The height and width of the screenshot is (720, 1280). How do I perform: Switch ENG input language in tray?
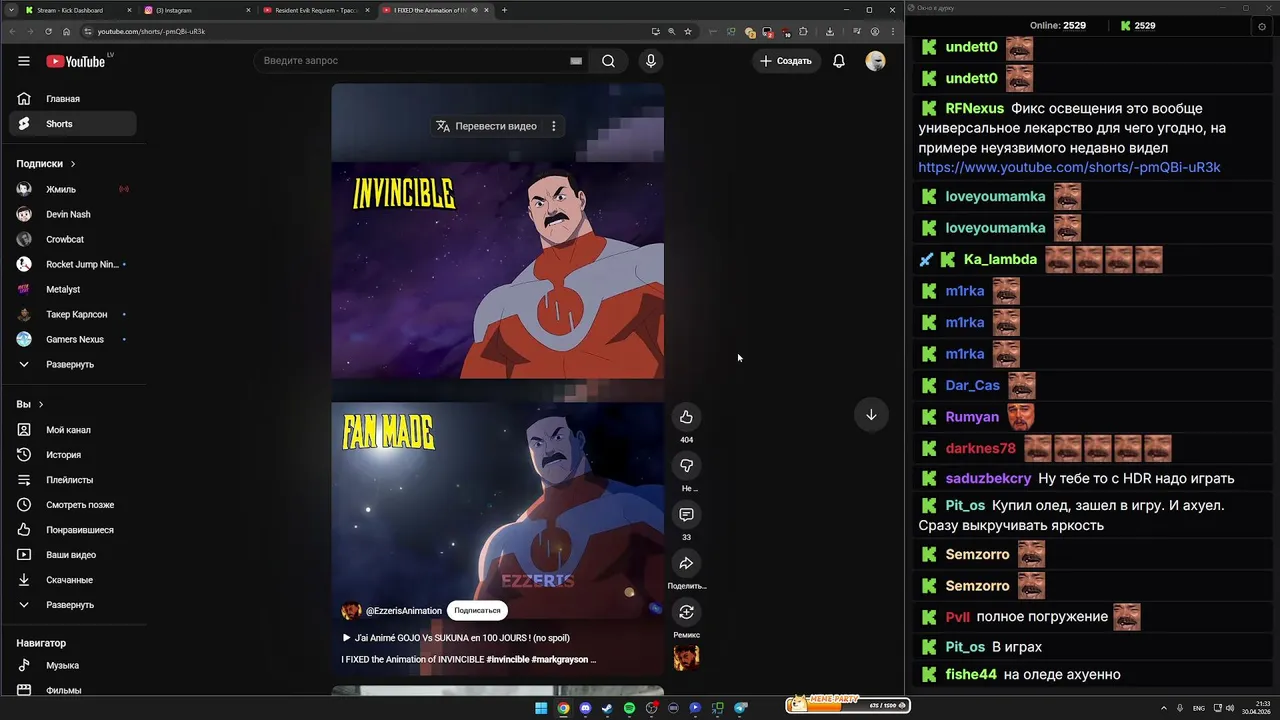tap(1199, 708)
